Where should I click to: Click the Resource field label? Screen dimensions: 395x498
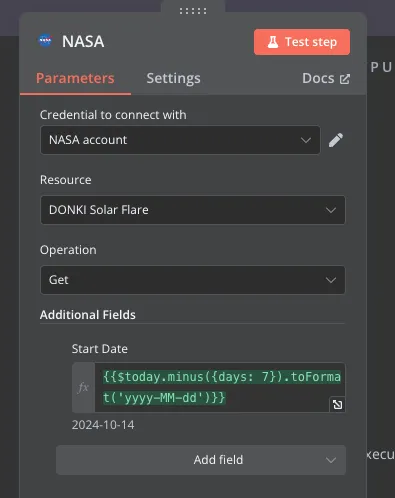click(x=66, y=180)
